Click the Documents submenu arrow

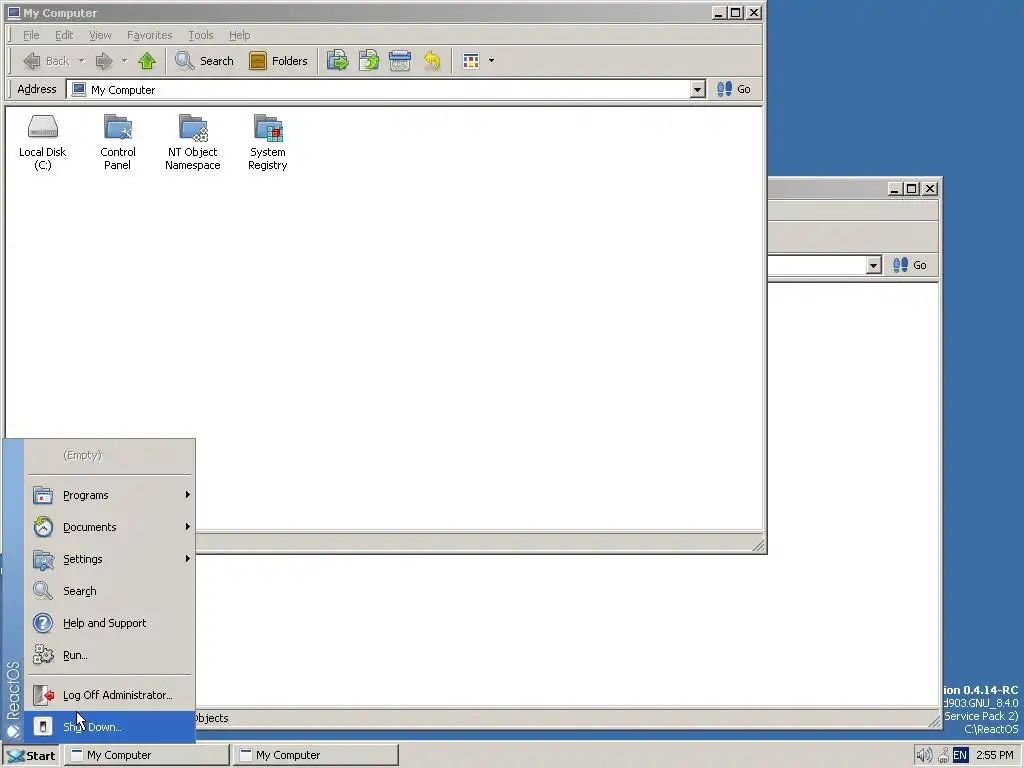point(187,527)
